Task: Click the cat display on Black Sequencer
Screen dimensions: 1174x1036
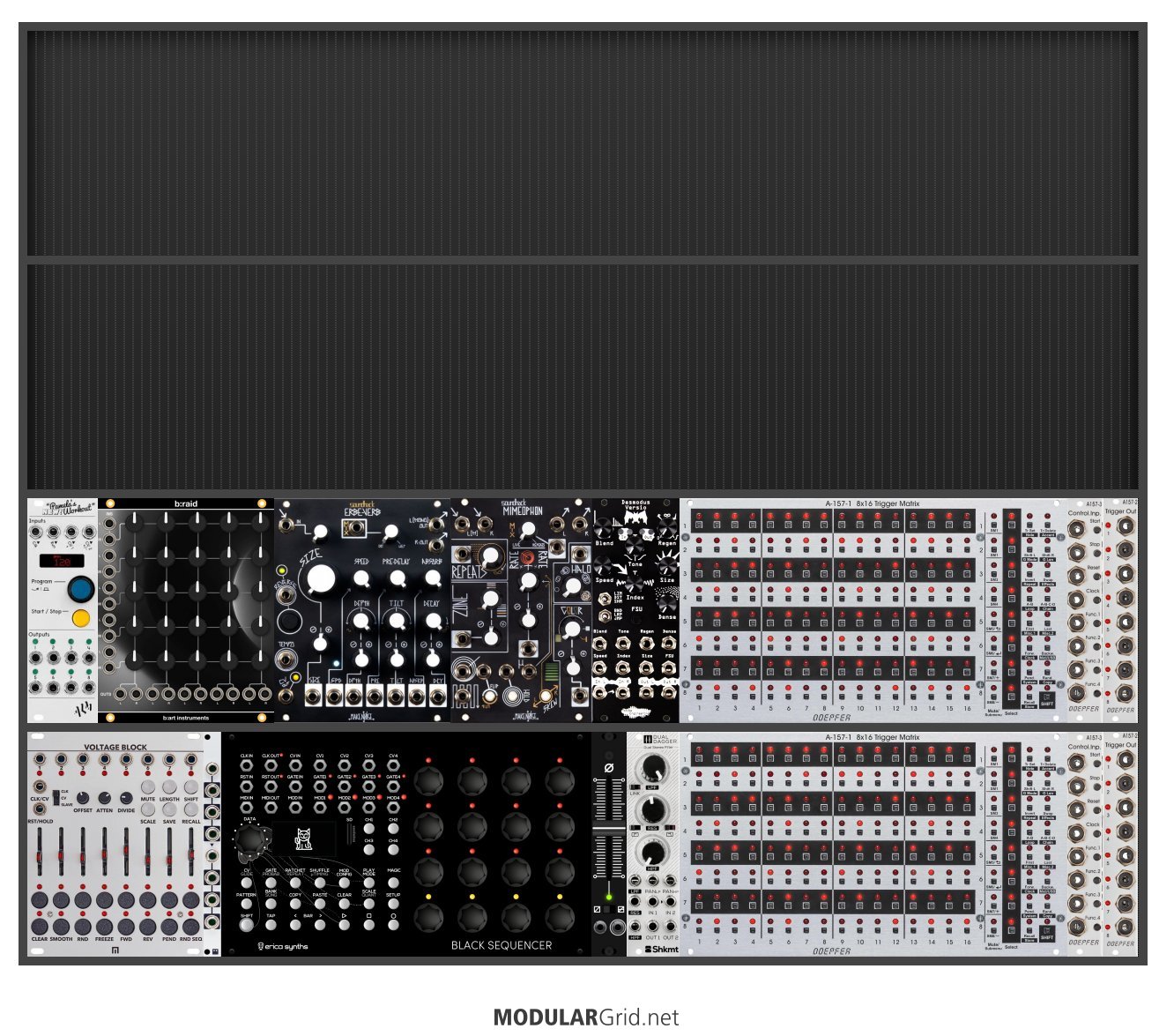Action: pos(303,838)
